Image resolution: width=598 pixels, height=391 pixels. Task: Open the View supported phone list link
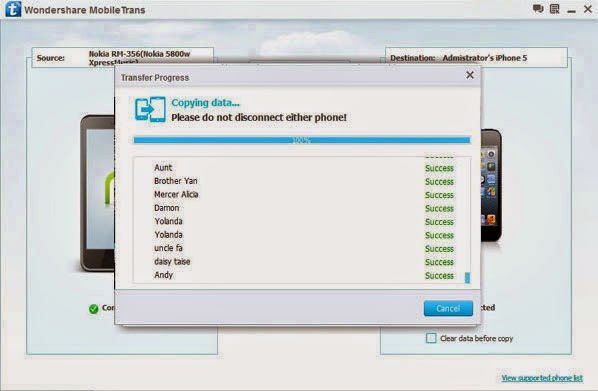click(x=542, y=378)
